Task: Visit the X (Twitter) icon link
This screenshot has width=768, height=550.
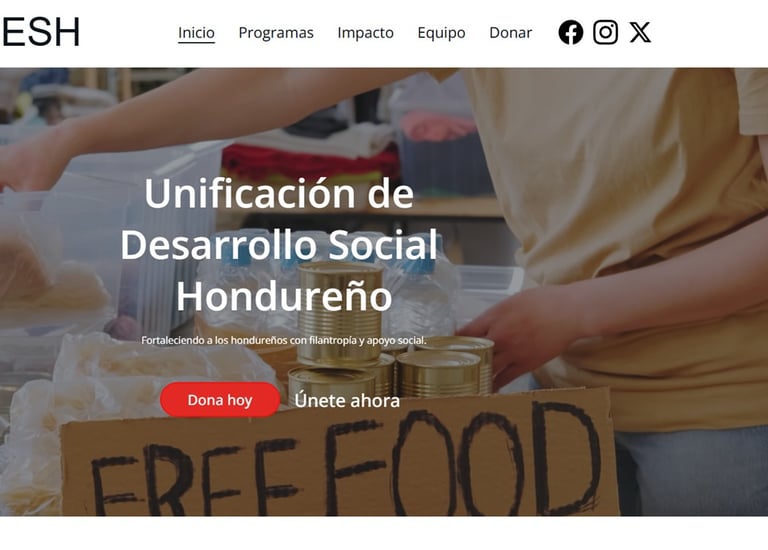Action: click(640, 32)
